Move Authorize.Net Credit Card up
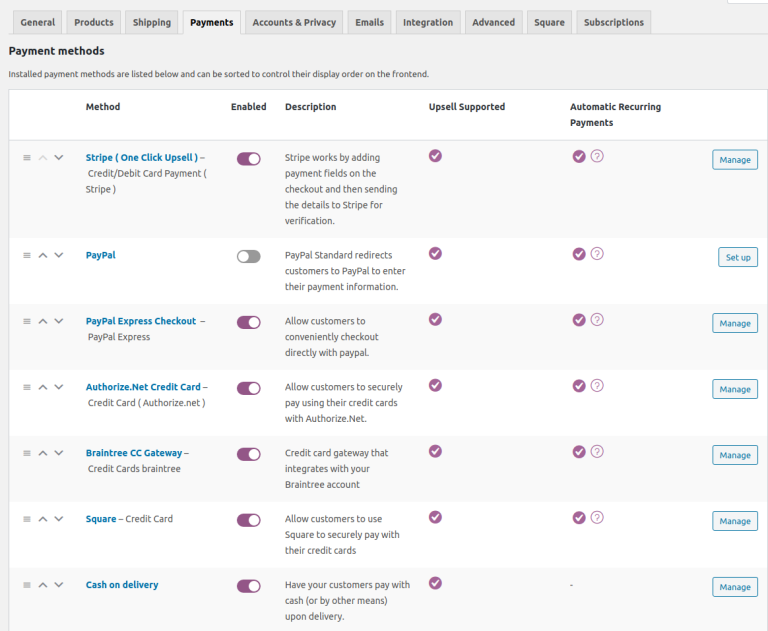This screenshot has height=631, width=768. coord(43,387)
